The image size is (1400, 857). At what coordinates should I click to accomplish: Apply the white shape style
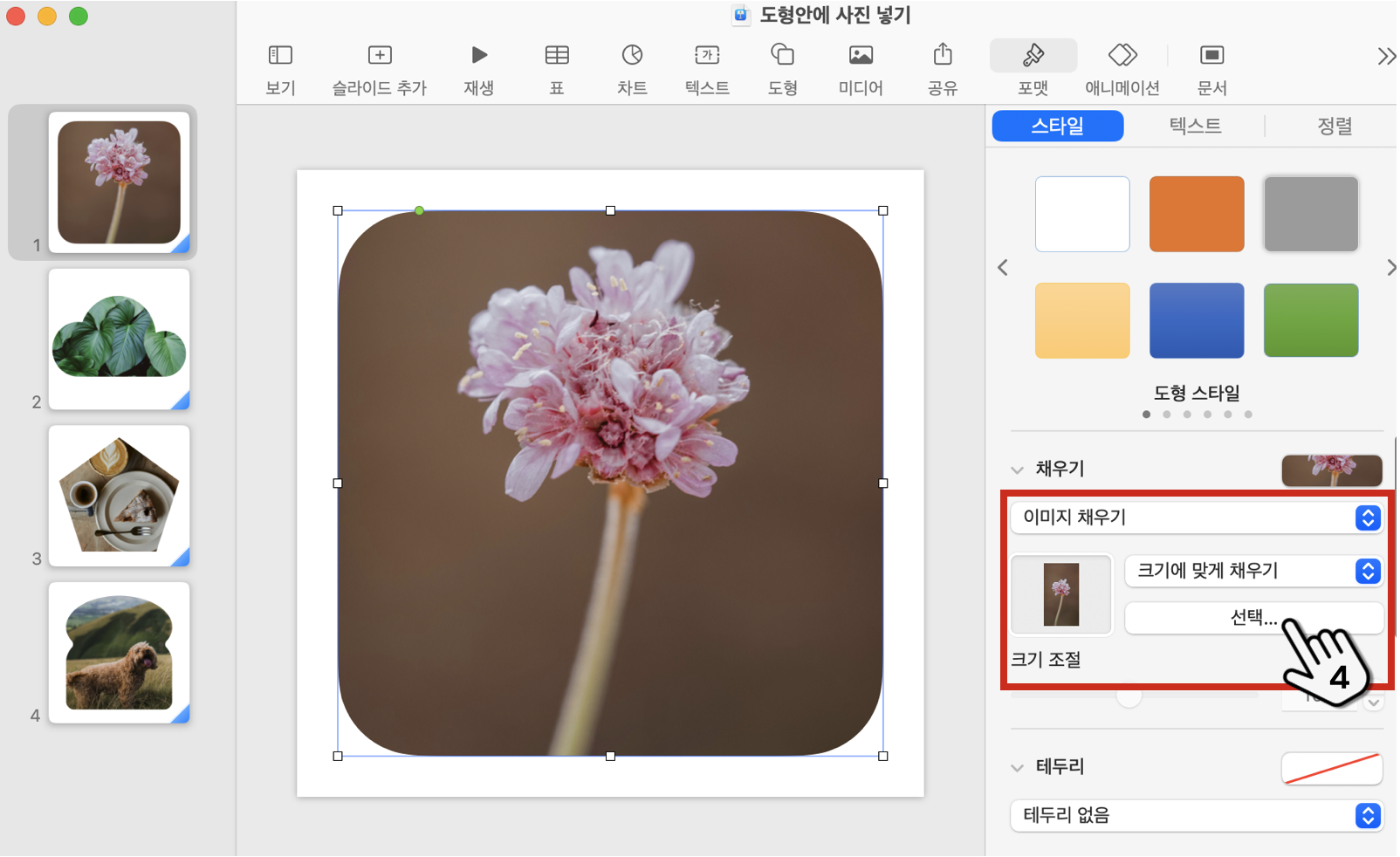1082,215
